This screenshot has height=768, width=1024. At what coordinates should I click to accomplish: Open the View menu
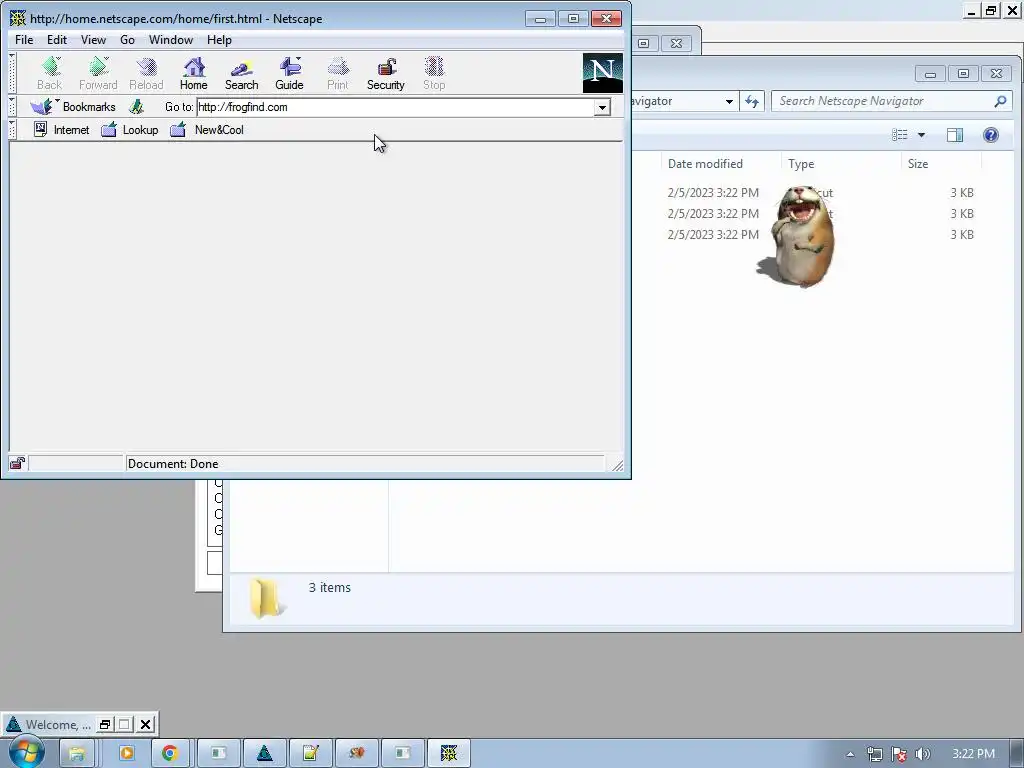[93, 40]
